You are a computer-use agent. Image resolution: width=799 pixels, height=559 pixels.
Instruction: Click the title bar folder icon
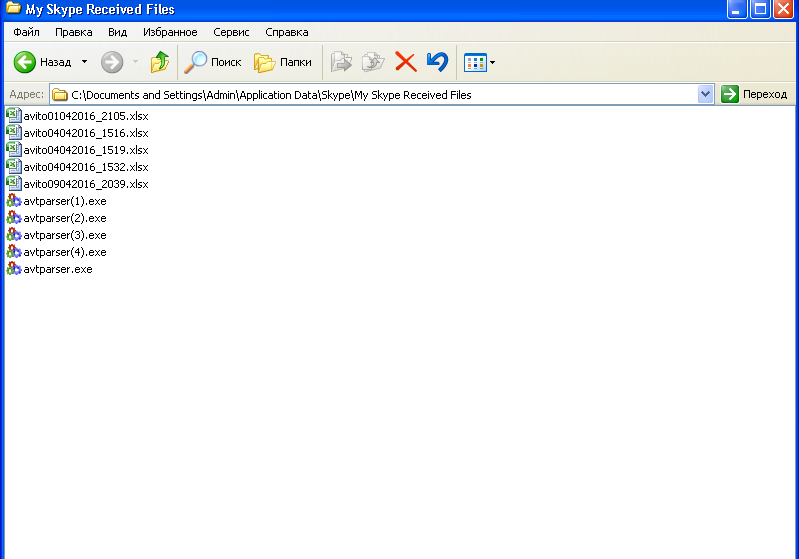(x=13, y=8)
